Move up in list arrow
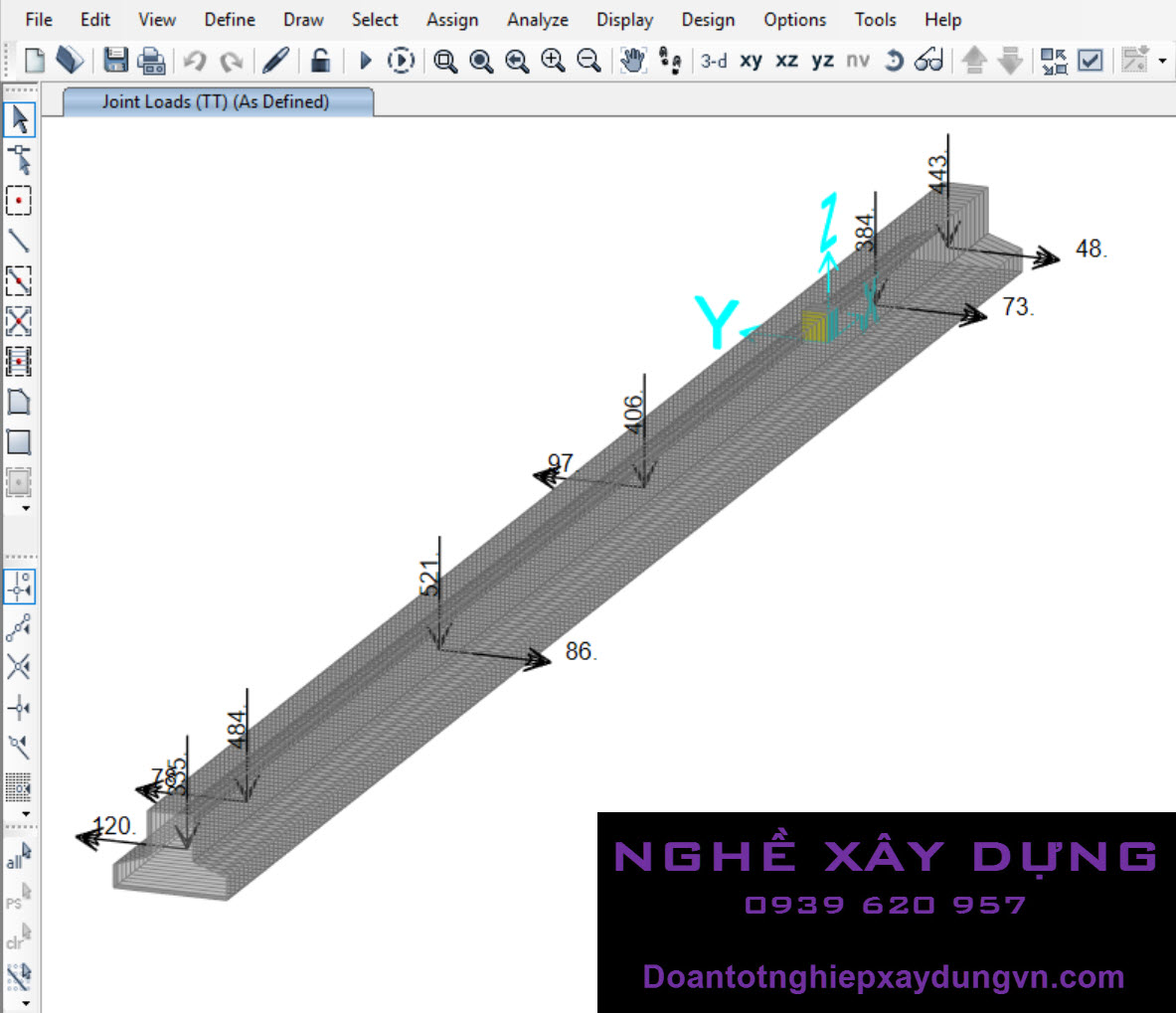The image size is (1176, 1013). (974, 60)
